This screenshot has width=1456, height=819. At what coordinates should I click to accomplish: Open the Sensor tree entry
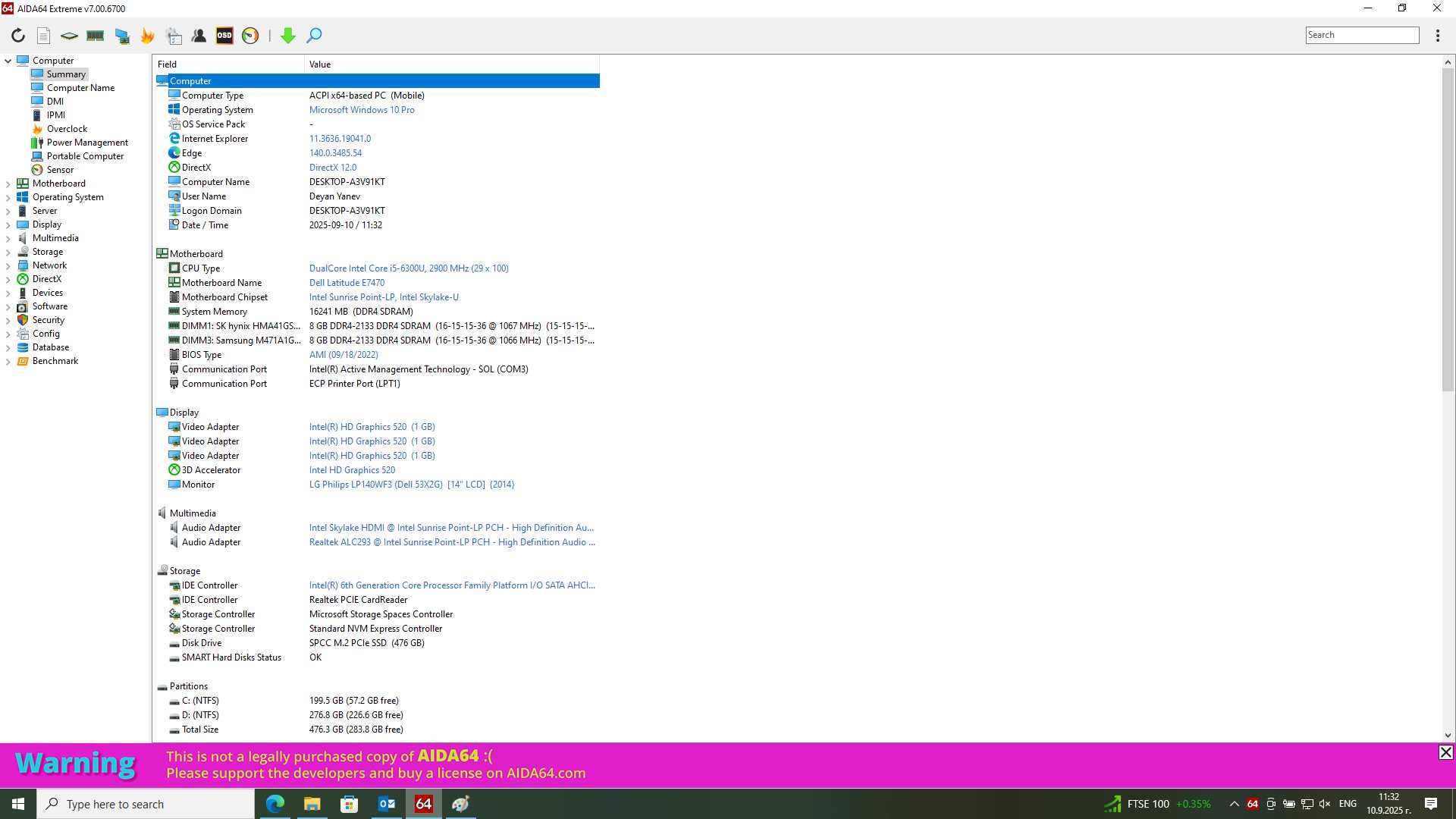tap(60, 170)
